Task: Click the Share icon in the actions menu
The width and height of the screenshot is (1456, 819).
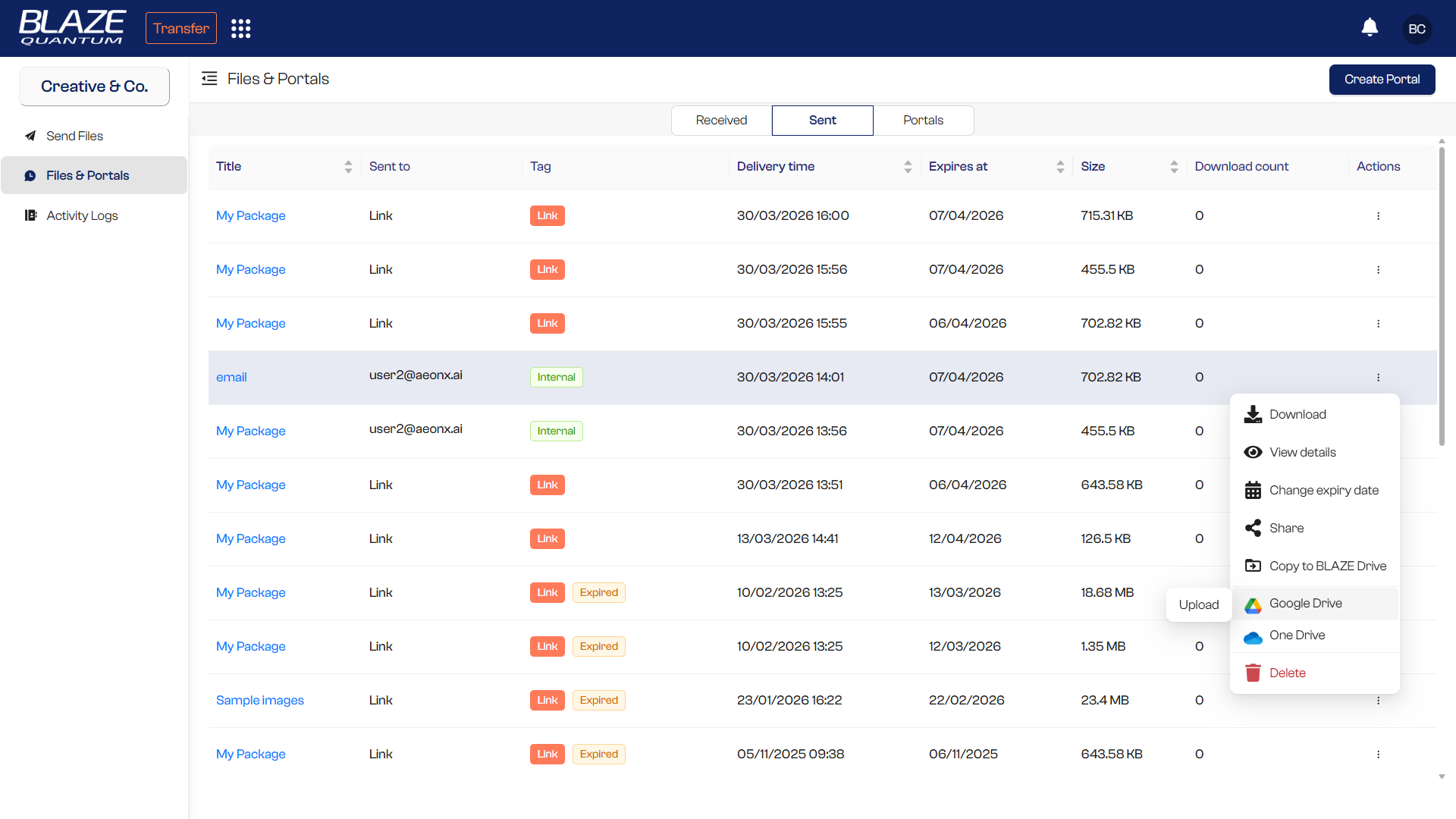Action: (x=1252, y=528)
